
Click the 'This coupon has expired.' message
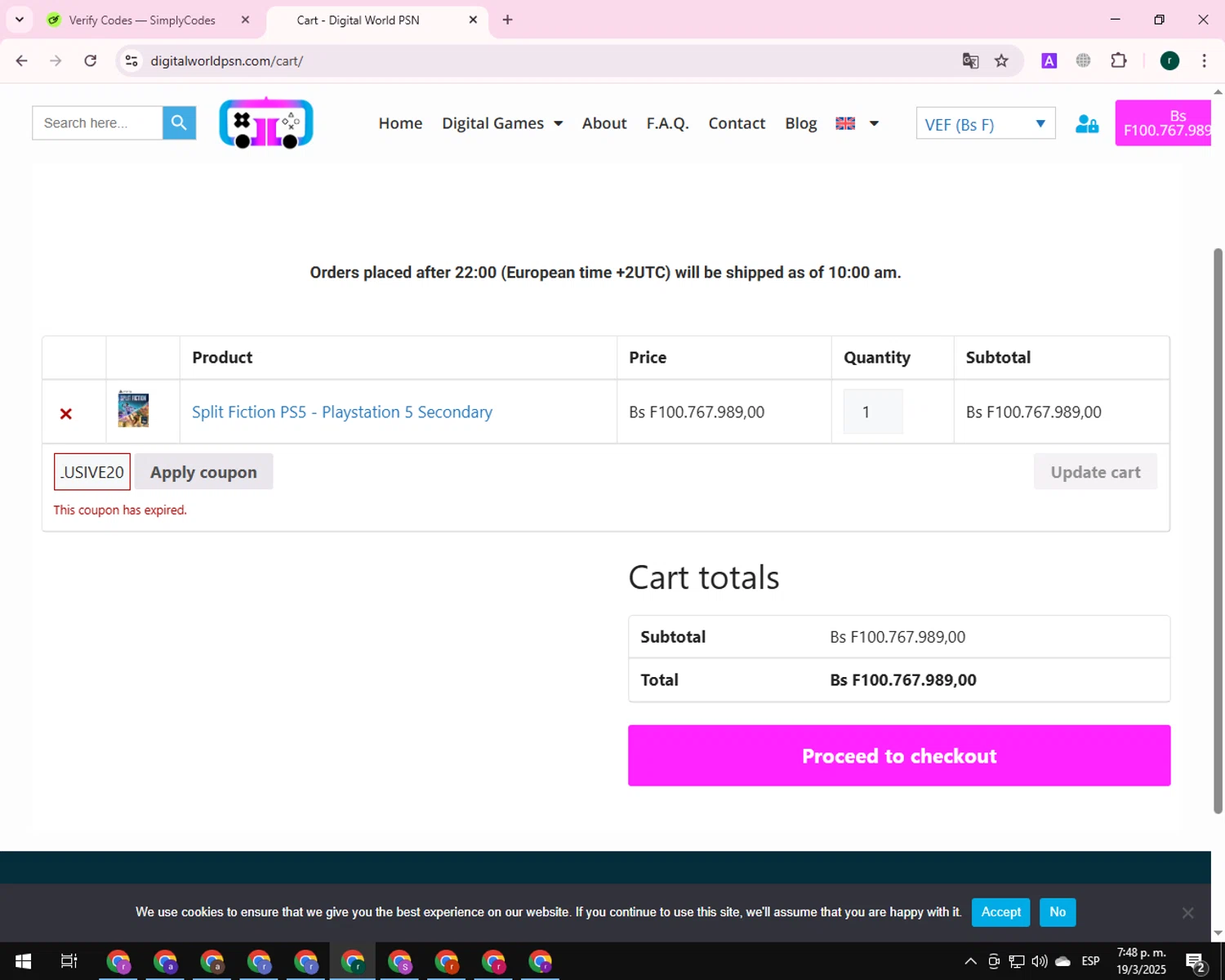[x=120, y=510]
